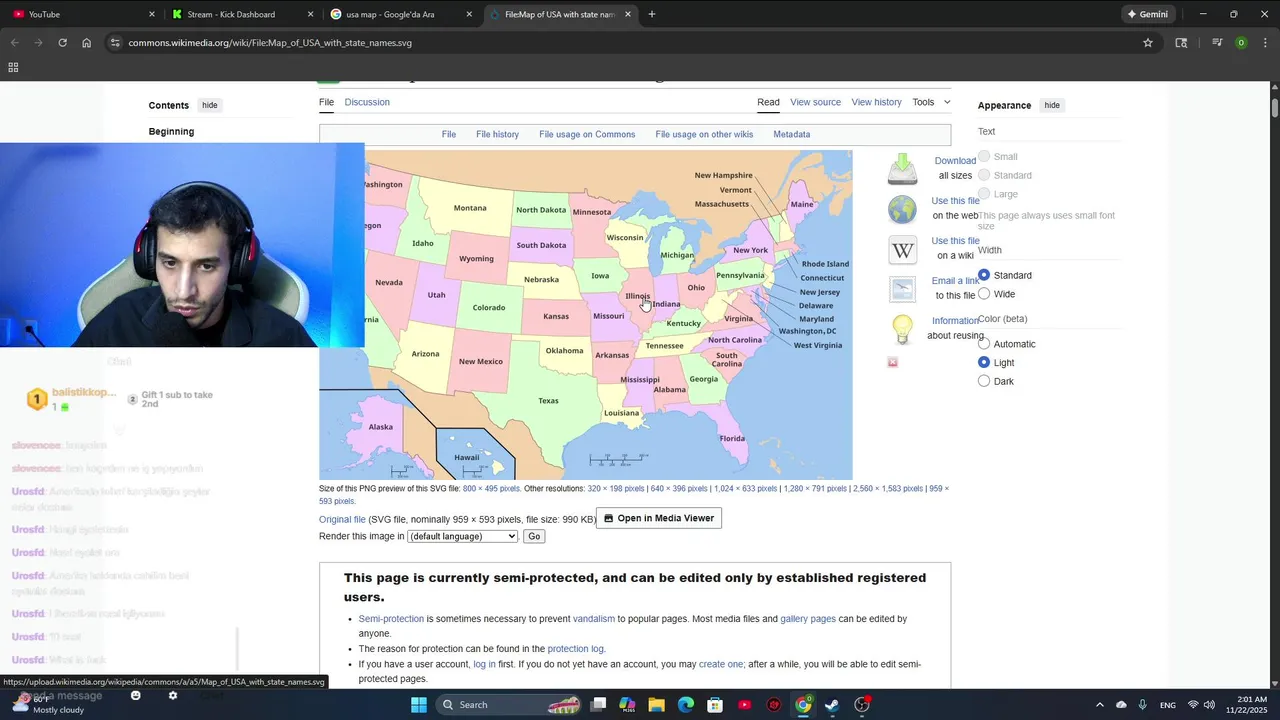
Task: Jump to File usage on Commons link
Action: [x=587, y=134]
